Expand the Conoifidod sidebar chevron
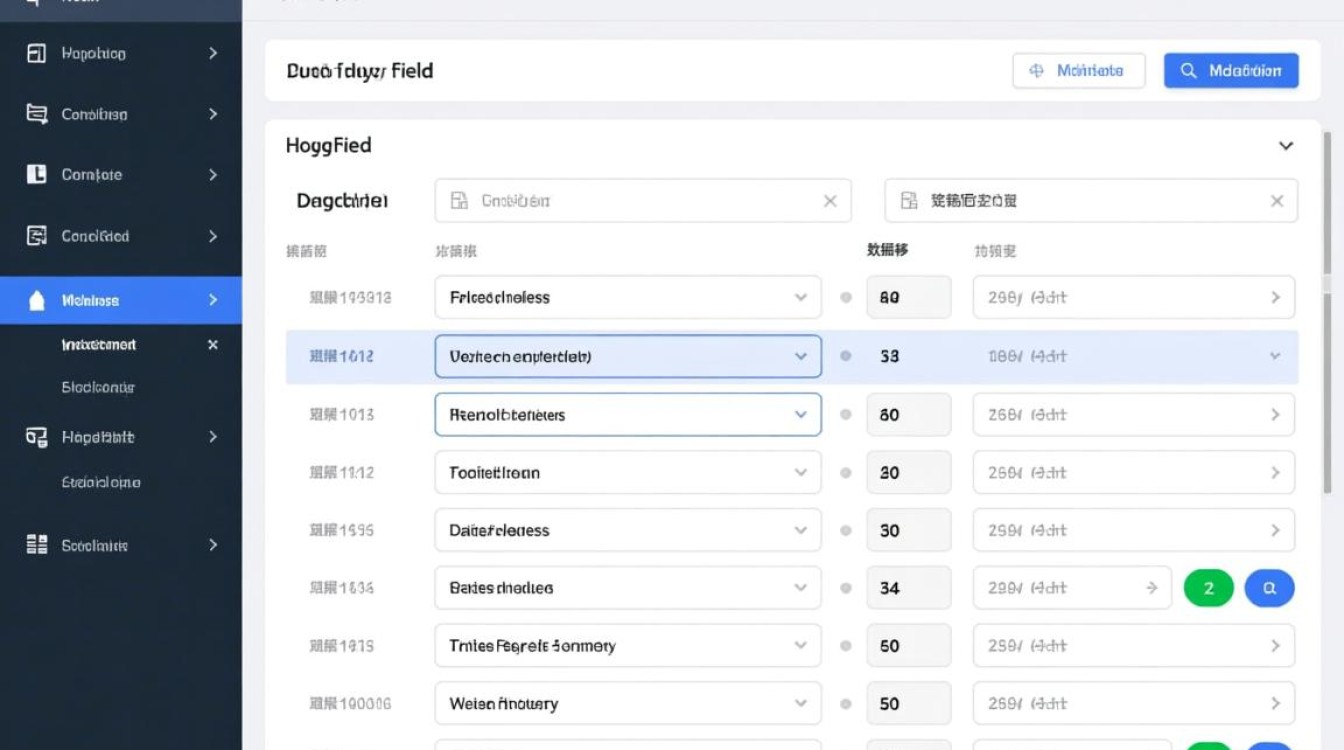 pyautogui.click(x=213, y=236)
